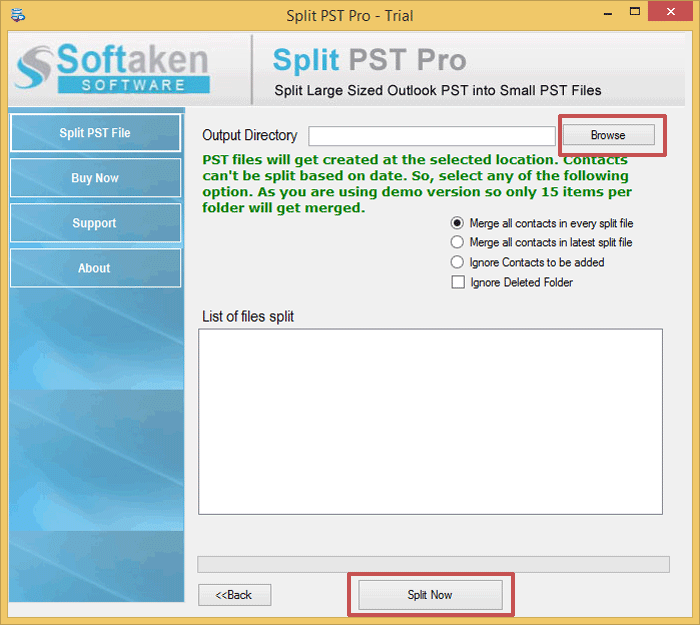Click the Browse button for output directory
Image resolution: width=700 pixels, height=625 pixels.
coord(608,135)
